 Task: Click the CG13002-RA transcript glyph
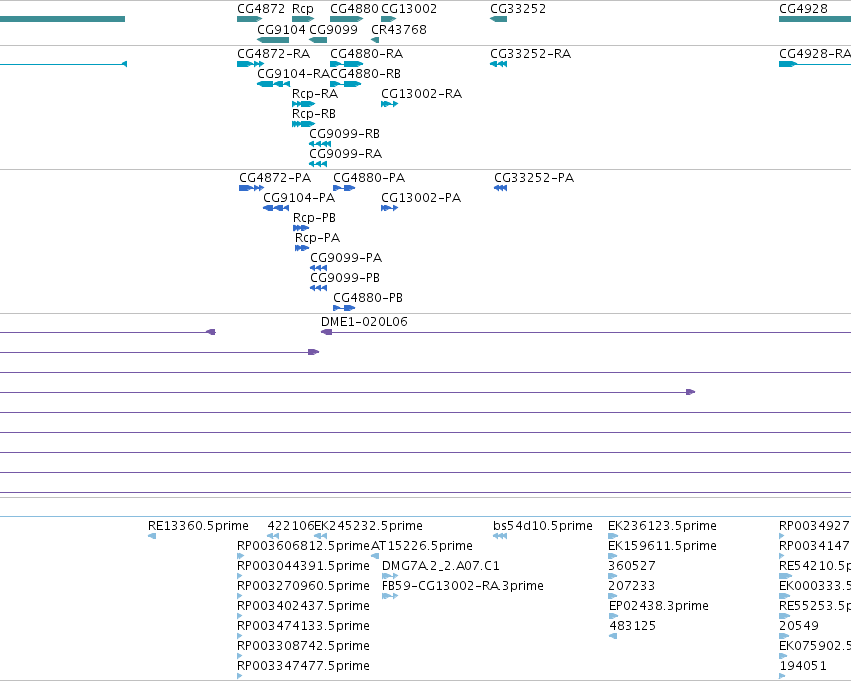pos(389,104)
